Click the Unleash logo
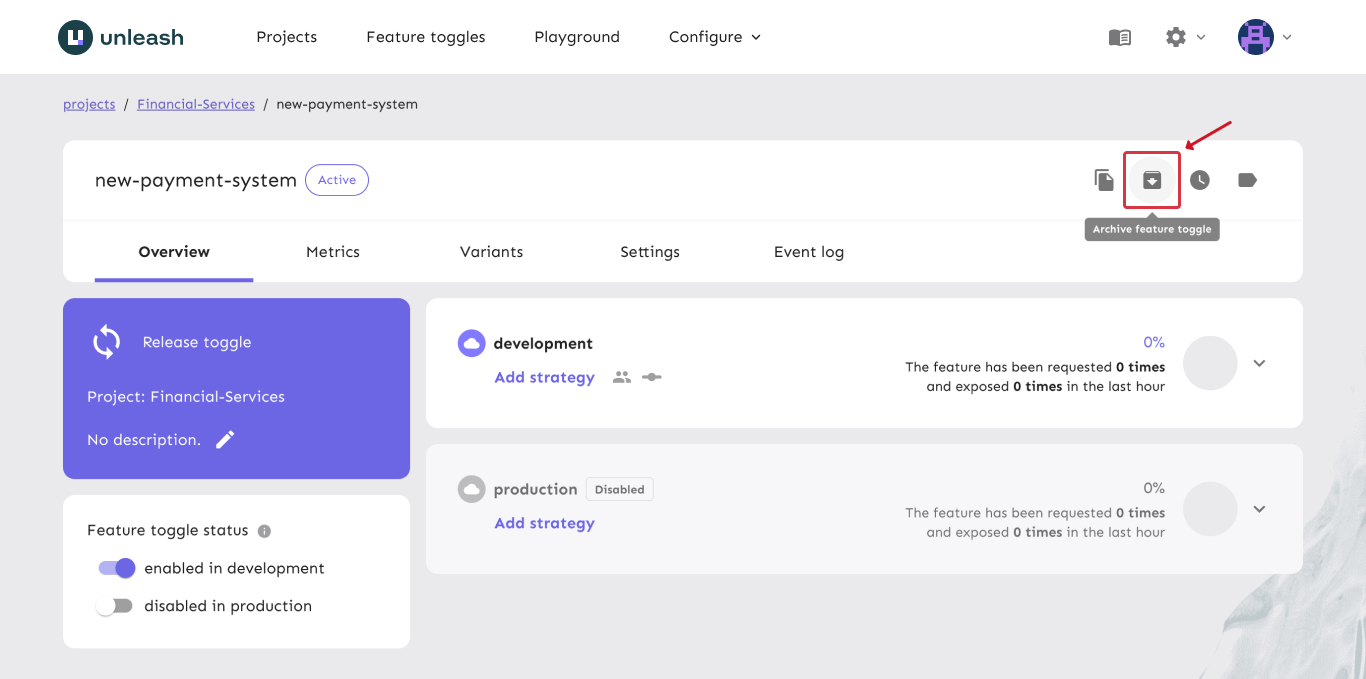Screen dimensions: 1366x679 [121, 37]
